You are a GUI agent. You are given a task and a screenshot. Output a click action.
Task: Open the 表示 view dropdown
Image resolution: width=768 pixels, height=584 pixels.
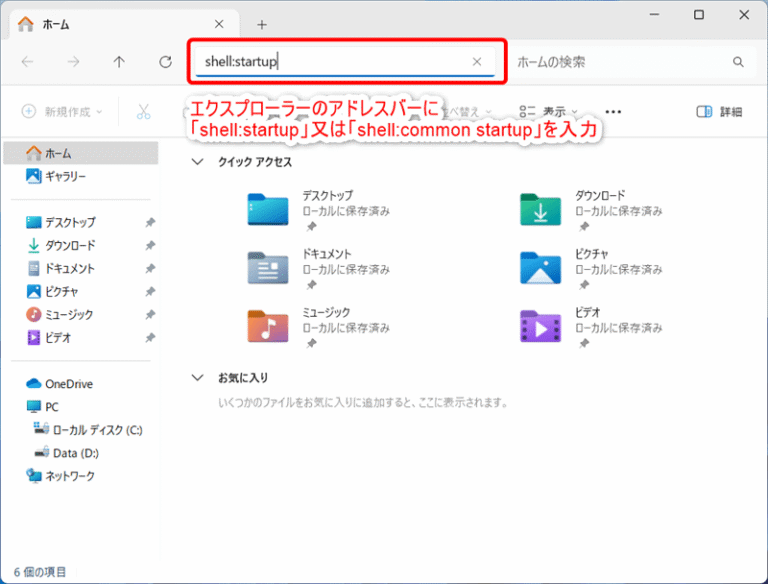coord(549,112)
